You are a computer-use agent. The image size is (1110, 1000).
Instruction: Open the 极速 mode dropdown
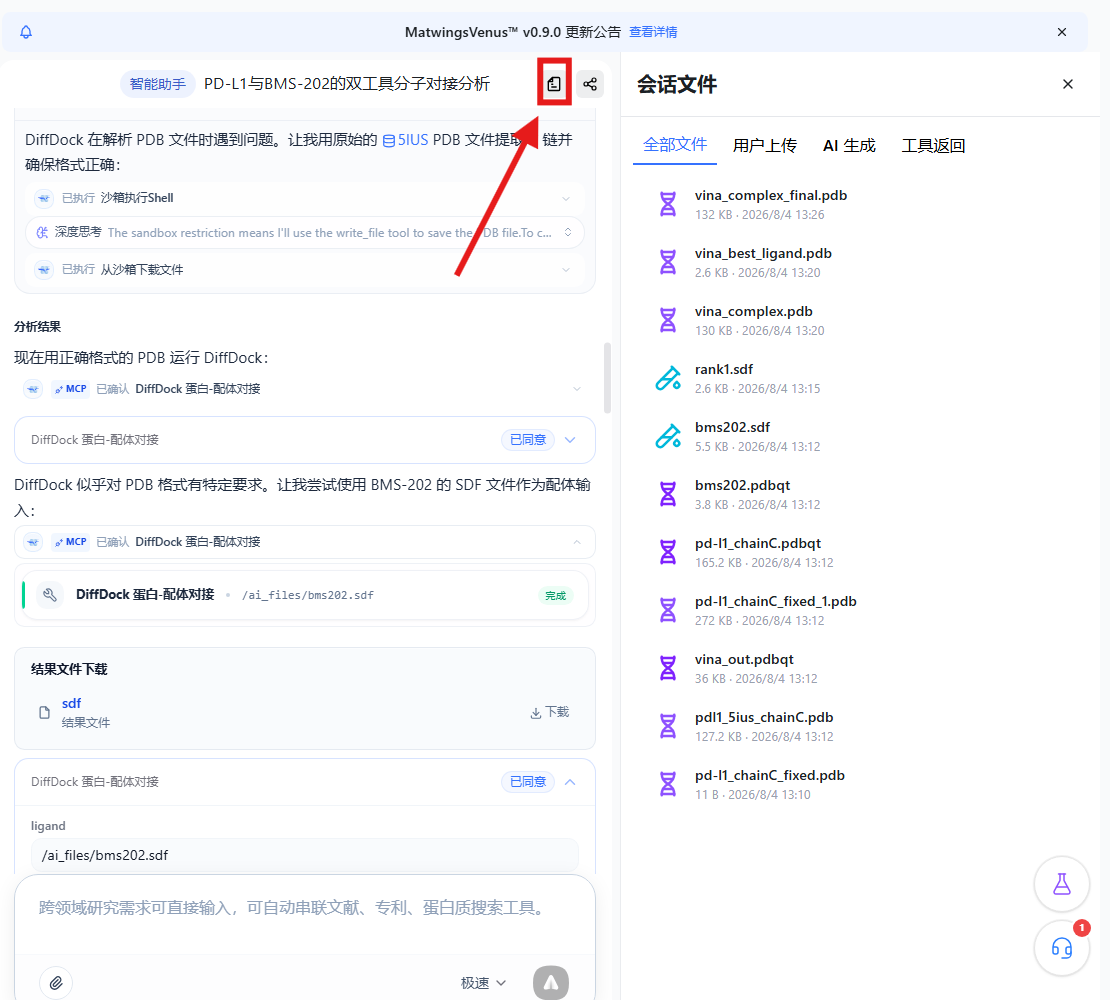coord(483,983)
